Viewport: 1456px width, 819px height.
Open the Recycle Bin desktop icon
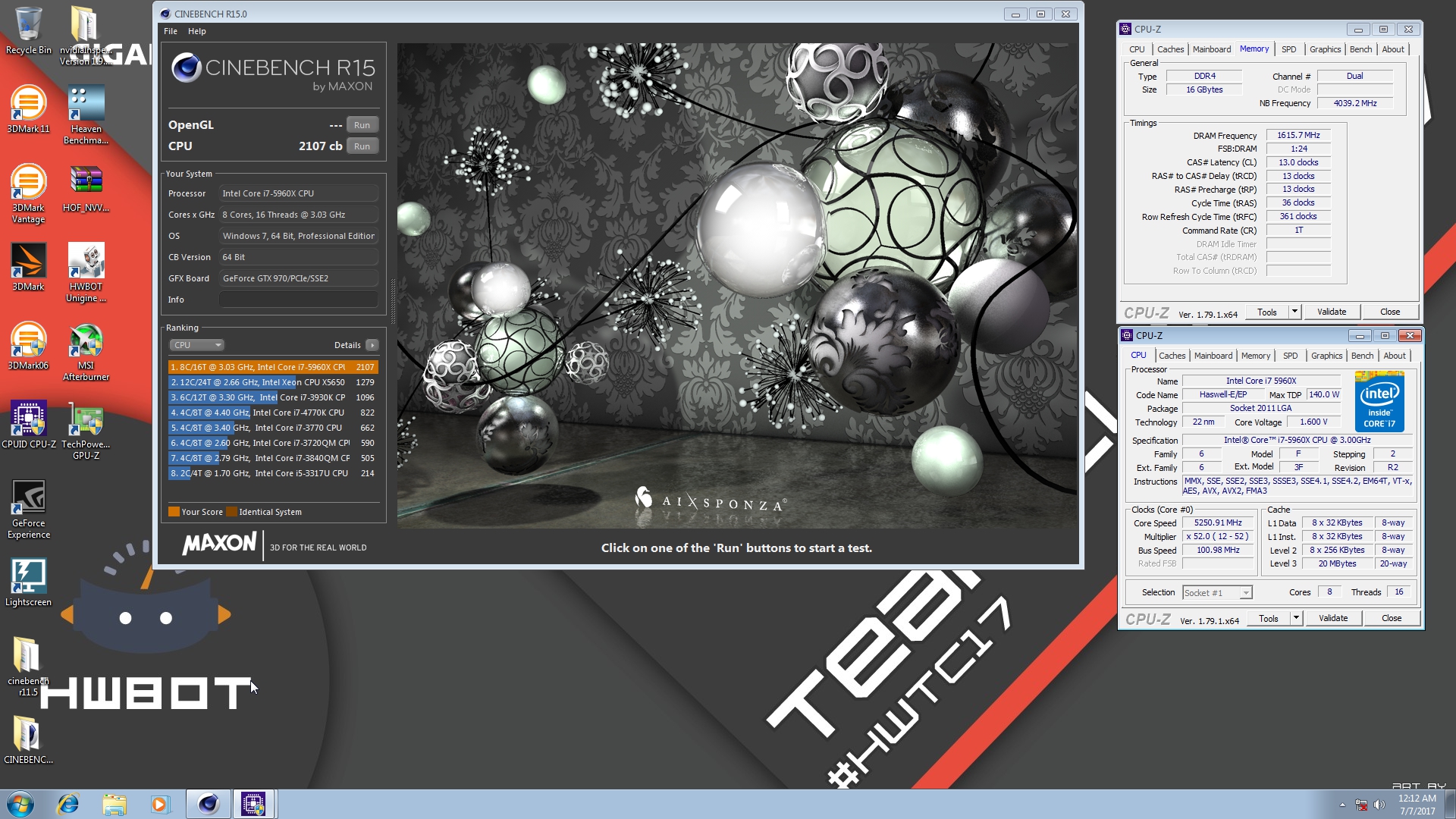coord(28,30)
